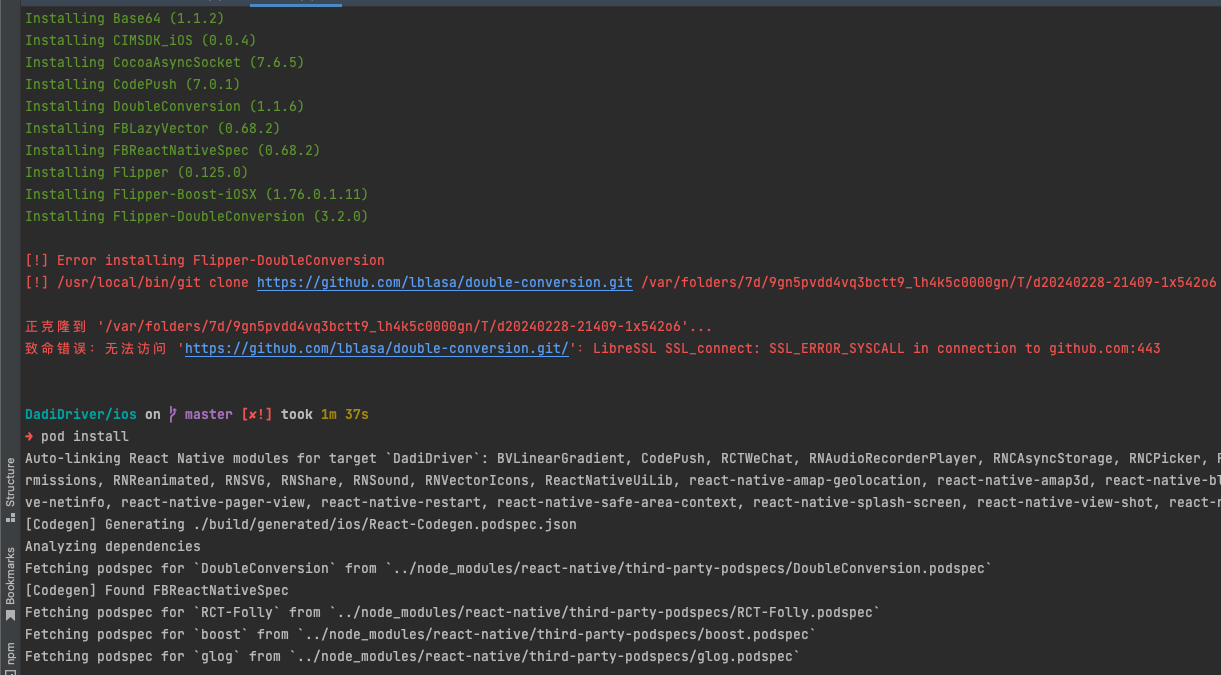Click the 'took 1m 37s' duration text
The image size is (1221, 675).
click(325, 414)
